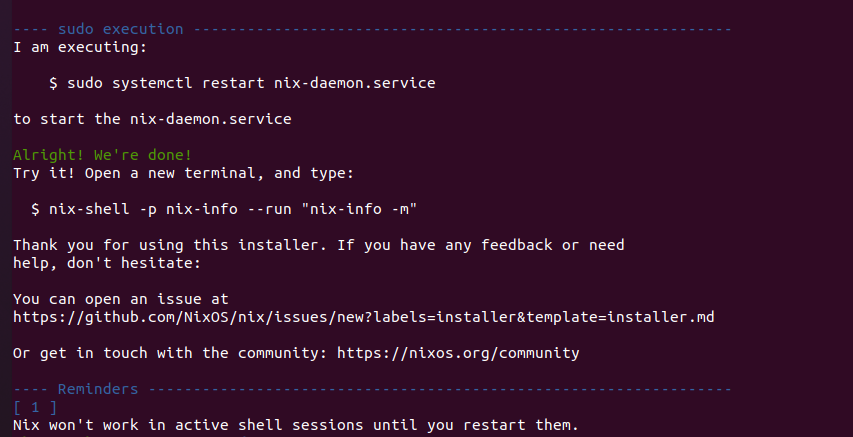The image size is (853, 437).
Task: Click the "[ 1 ]" reminder number marker
Action: click(35, 407)
